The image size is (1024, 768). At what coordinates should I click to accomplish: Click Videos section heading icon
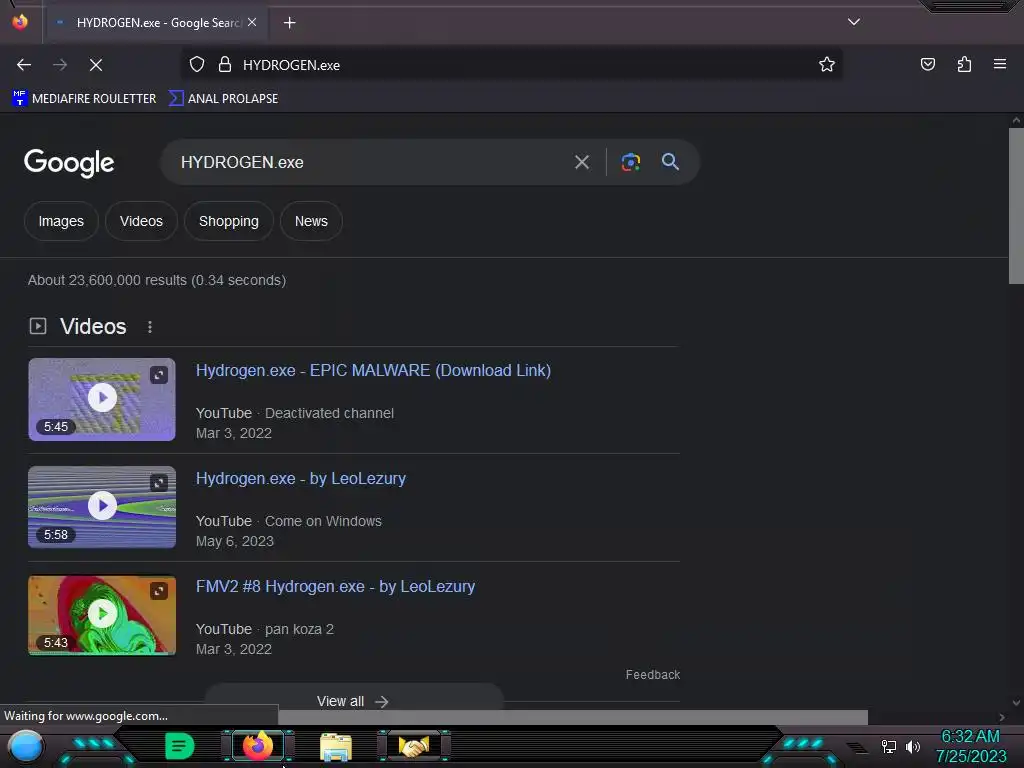[38, 326]
